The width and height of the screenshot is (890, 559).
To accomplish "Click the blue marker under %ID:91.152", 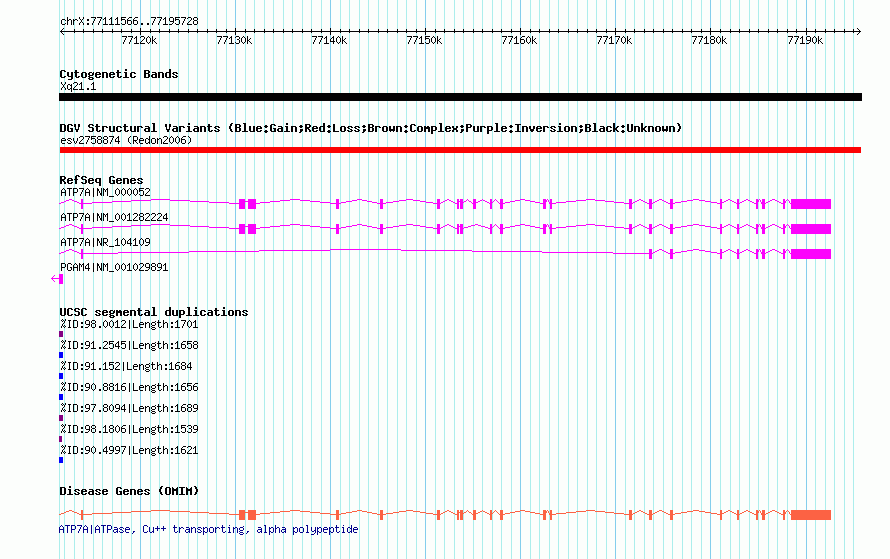I will point(61,376).
